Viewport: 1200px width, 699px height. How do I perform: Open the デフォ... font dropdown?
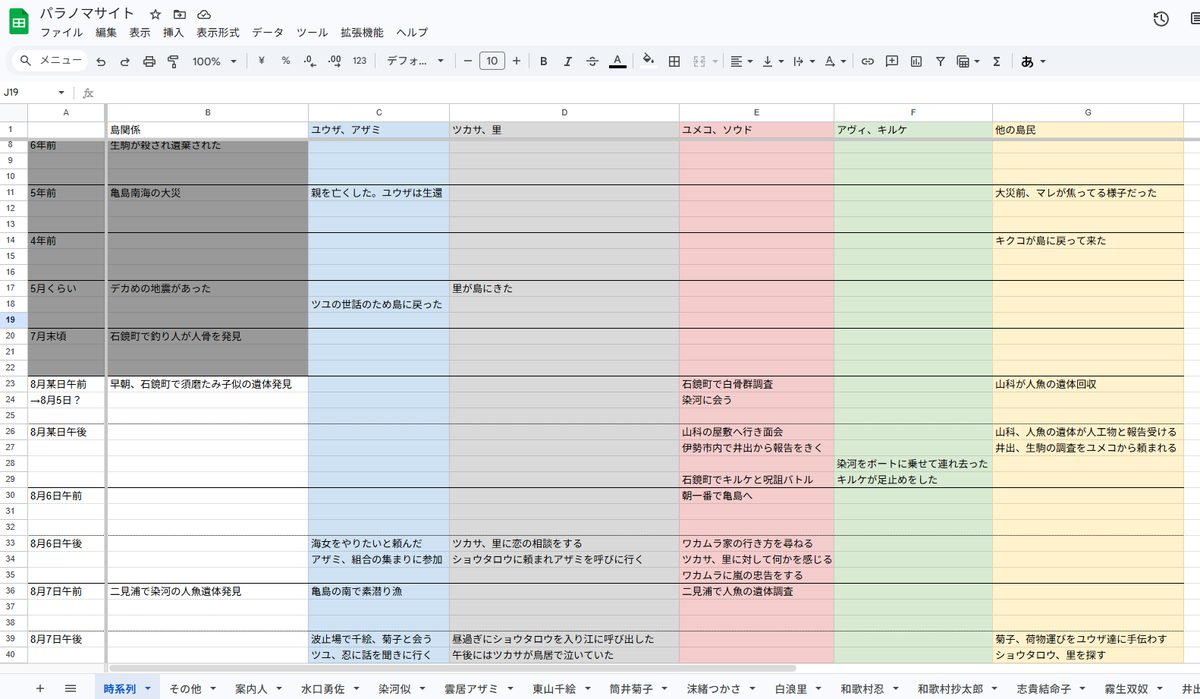415,61
